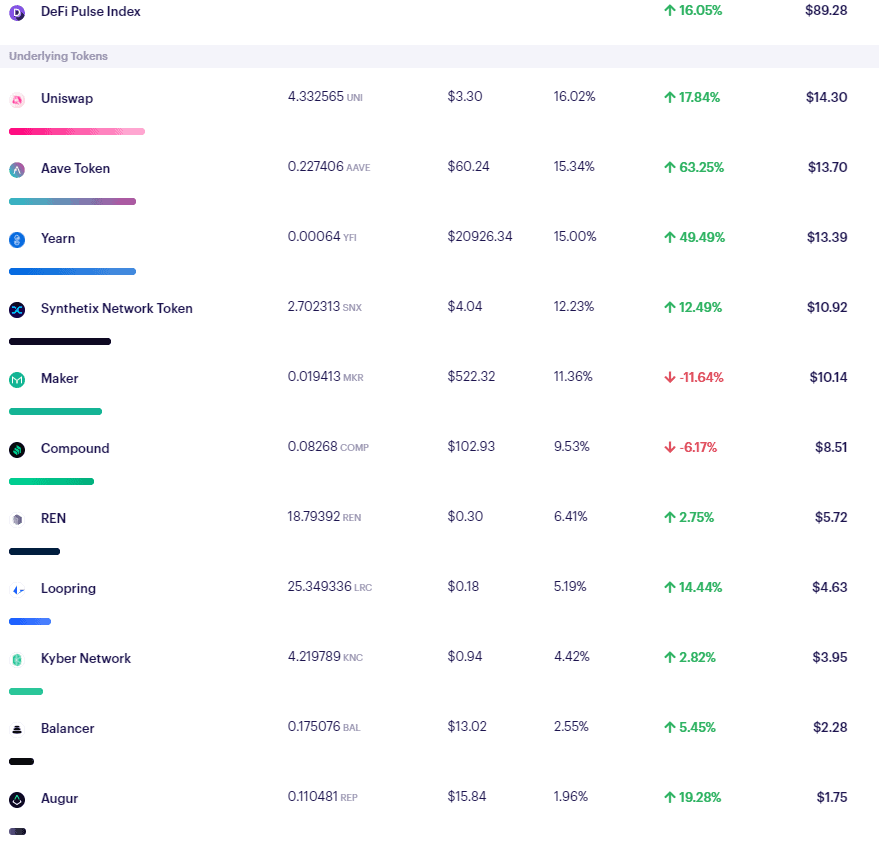Click the Augur token icon

(17, 800)
